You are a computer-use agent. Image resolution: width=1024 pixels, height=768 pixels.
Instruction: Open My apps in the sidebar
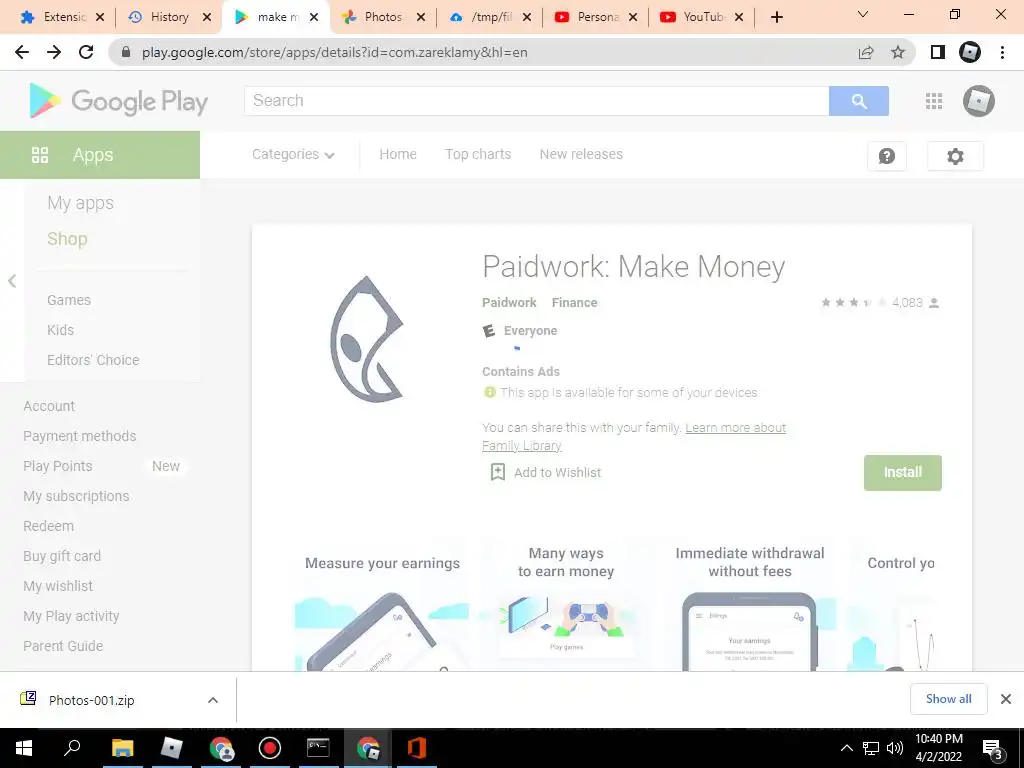point(80,203)
